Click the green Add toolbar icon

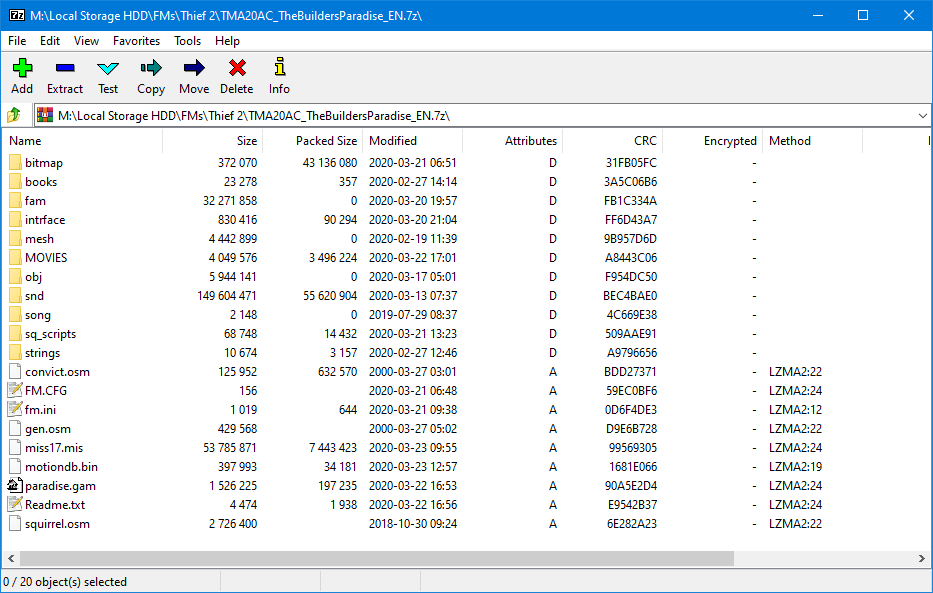22,68
